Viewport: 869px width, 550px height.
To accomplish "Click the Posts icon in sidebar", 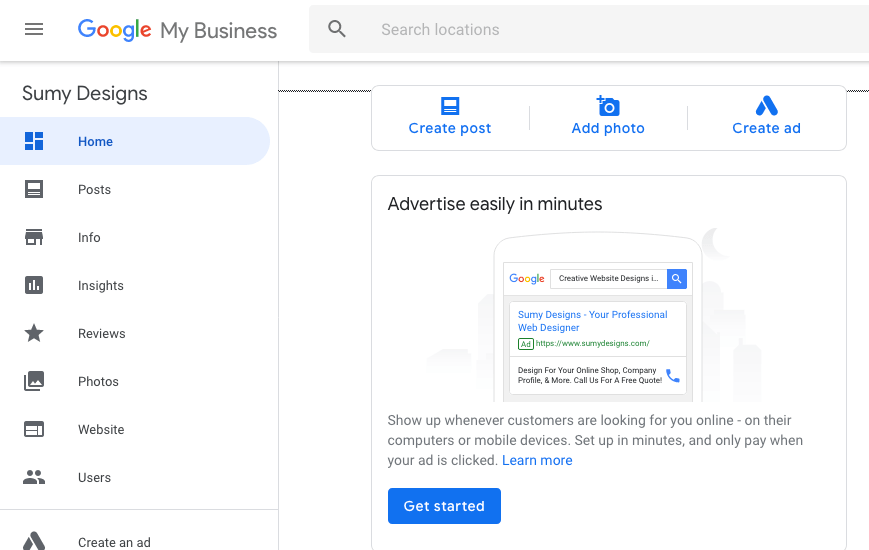I will (34, 189).
